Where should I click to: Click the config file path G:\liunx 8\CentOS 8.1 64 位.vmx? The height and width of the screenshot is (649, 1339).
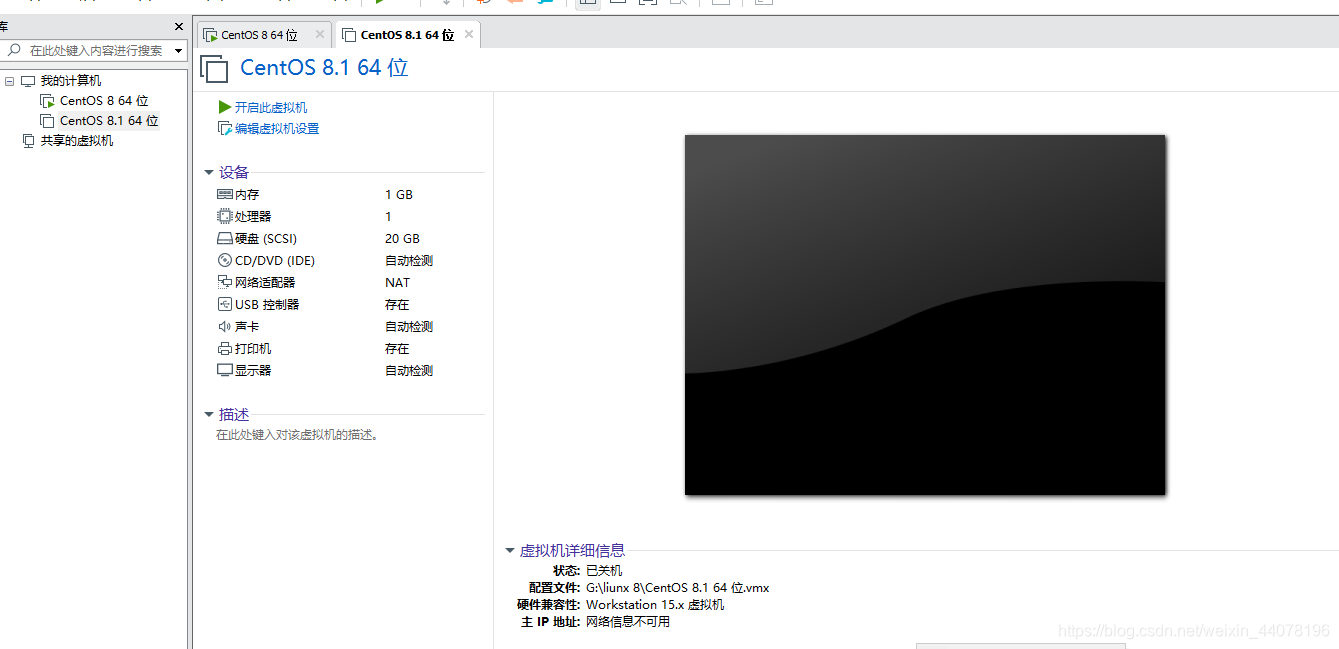(x=678, y=588)
